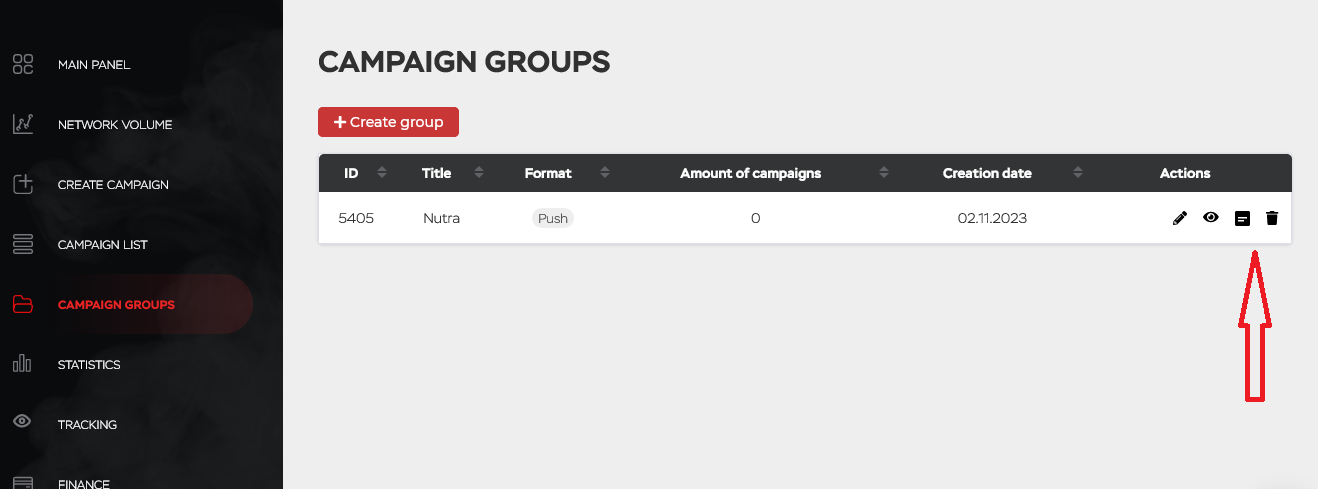Click the pencil edit icon for Nutra

1180,218
